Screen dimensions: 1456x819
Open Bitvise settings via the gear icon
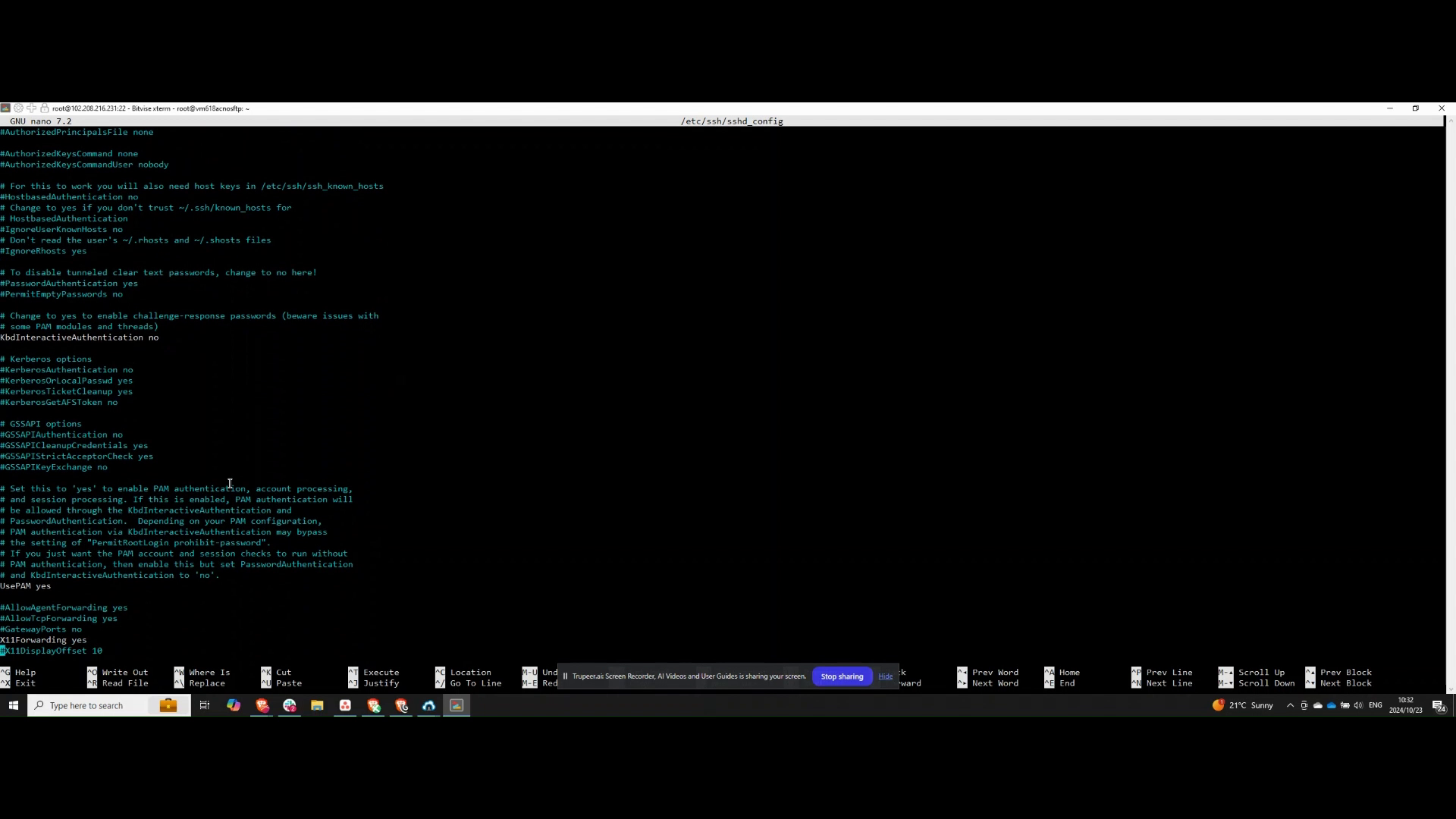pyautogui.click(x=18, y=108)
